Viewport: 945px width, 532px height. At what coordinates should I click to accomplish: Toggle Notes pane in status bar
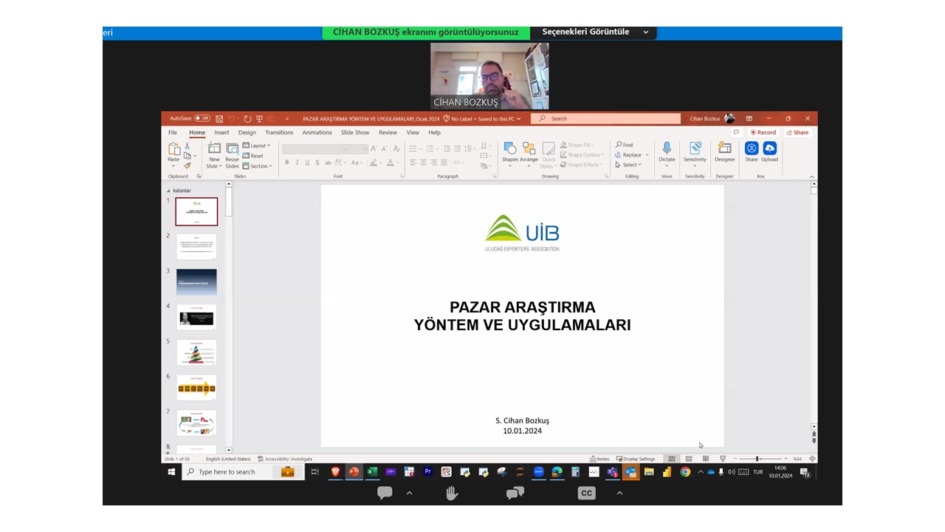click(x=600, y=459)
